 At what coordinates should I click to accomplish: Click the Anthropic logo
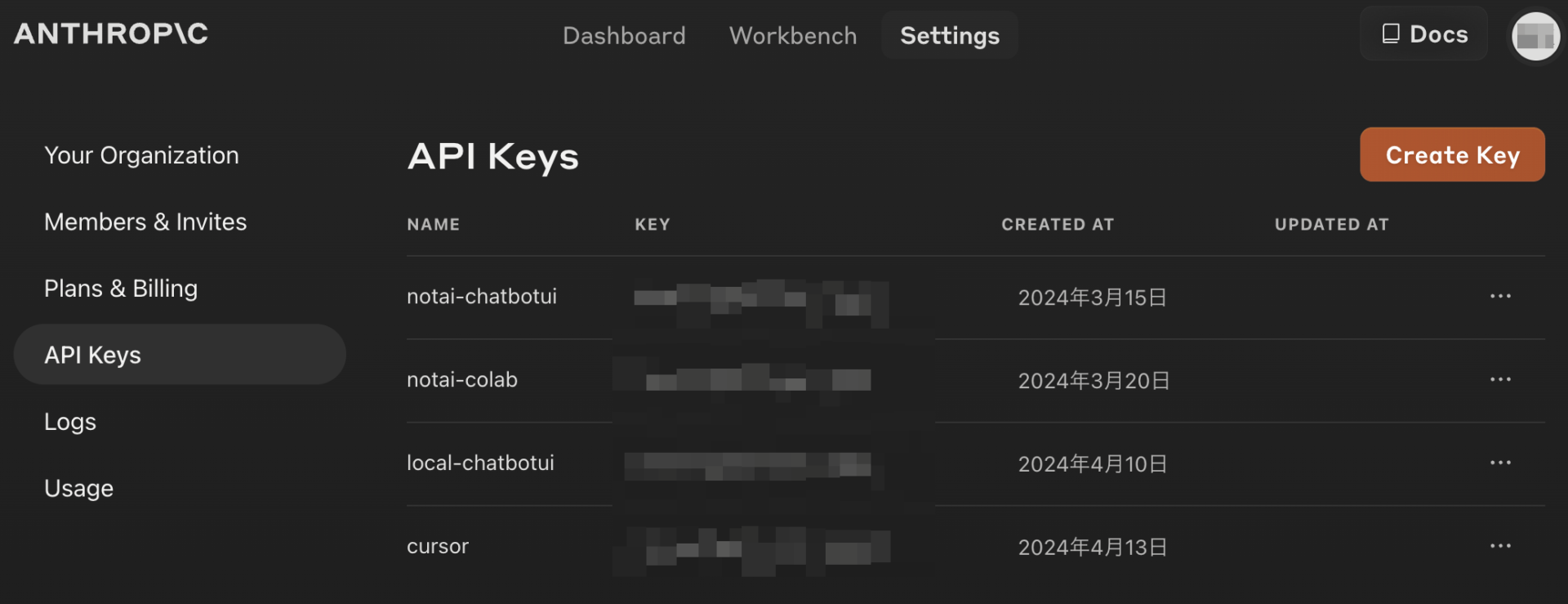pos(111,34)
